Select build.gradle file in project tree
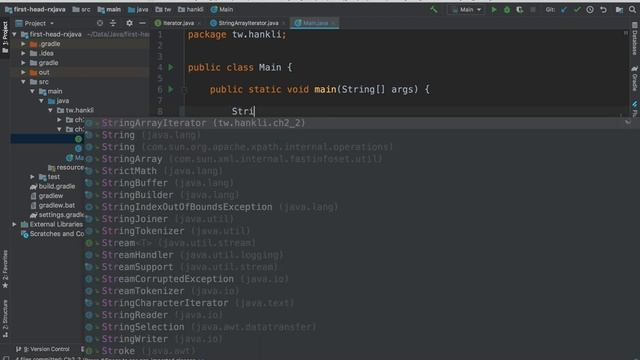Image resolution: width=640 pixels, height=360 pixels. point(52,186)
